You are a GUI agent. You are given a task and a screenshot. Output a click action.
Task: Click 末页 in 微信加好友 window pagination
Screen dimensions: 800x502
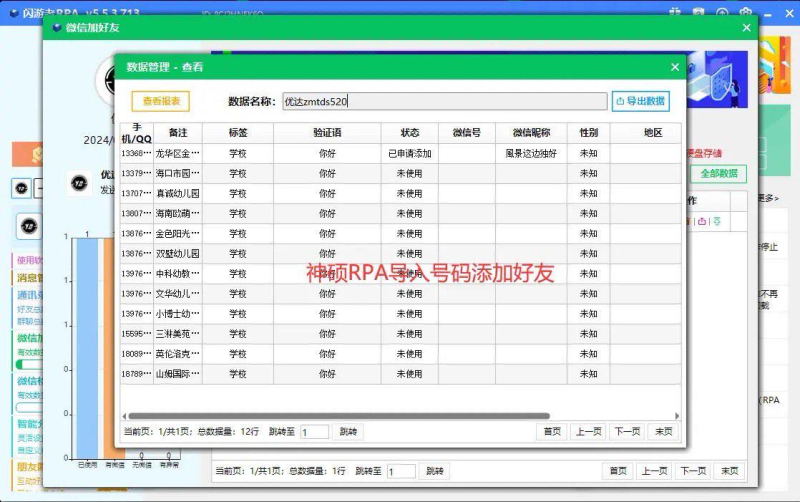tap(730, 471)
